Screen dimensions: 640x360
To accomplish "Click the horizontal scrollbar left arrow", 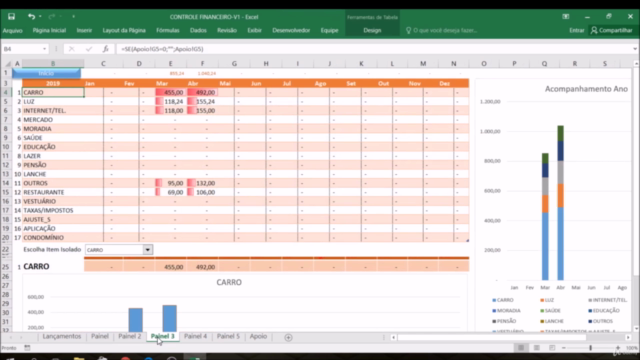I will tap(393, 338).
